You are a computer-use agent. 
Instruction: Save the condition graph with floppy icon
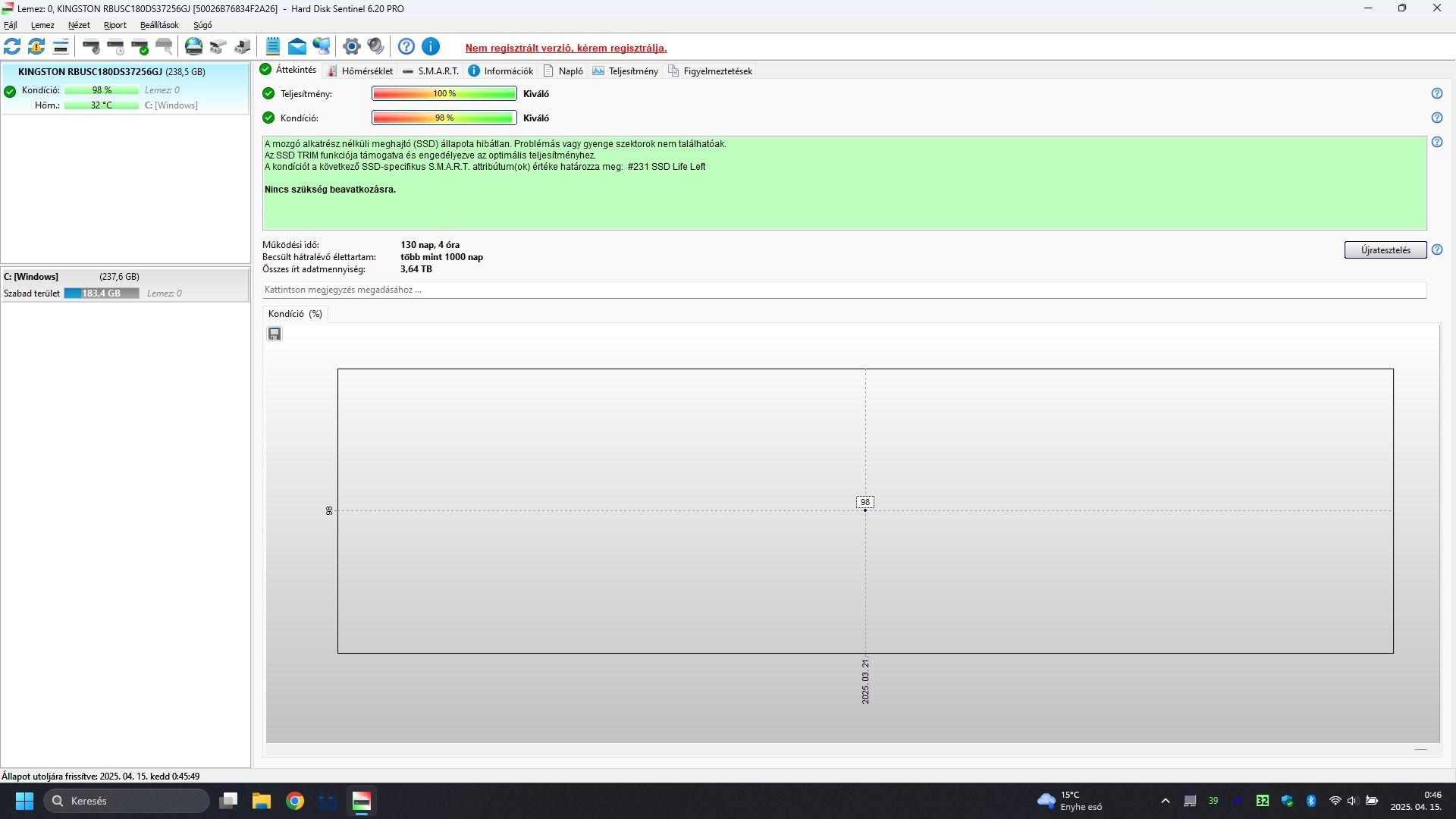(275, 334)
